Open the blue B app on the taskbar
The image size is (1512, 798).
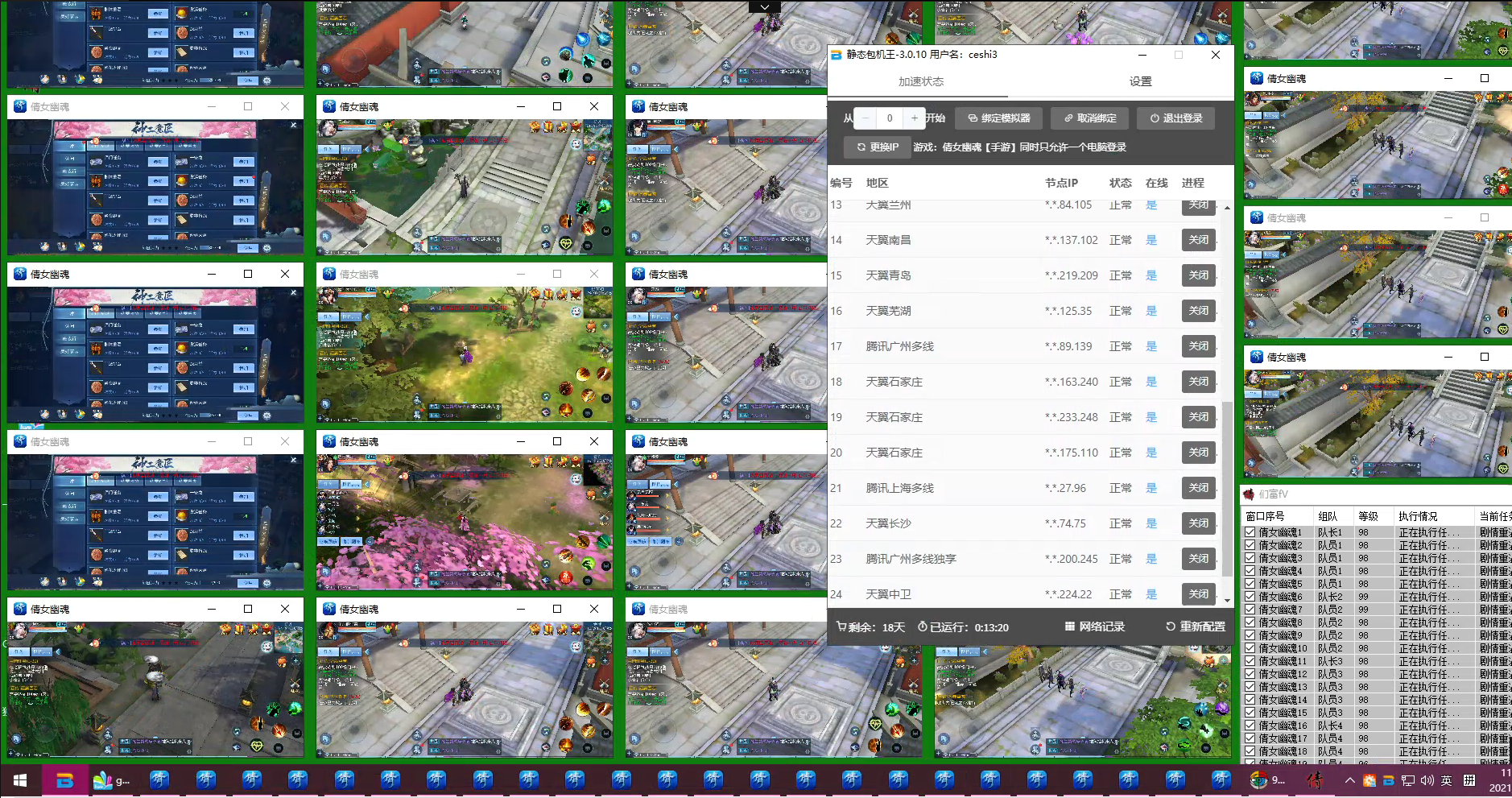click(64, 780)
